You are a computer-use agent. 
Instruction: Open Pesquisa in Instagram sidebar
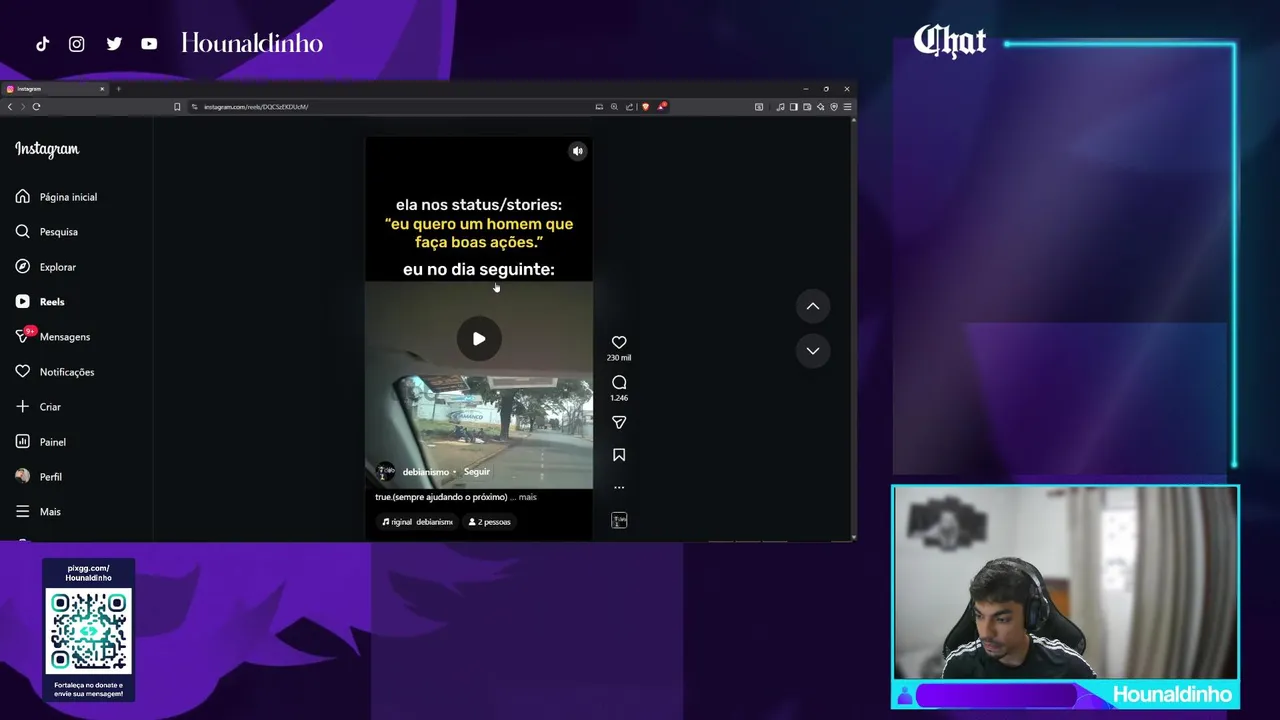pos(46,232)
